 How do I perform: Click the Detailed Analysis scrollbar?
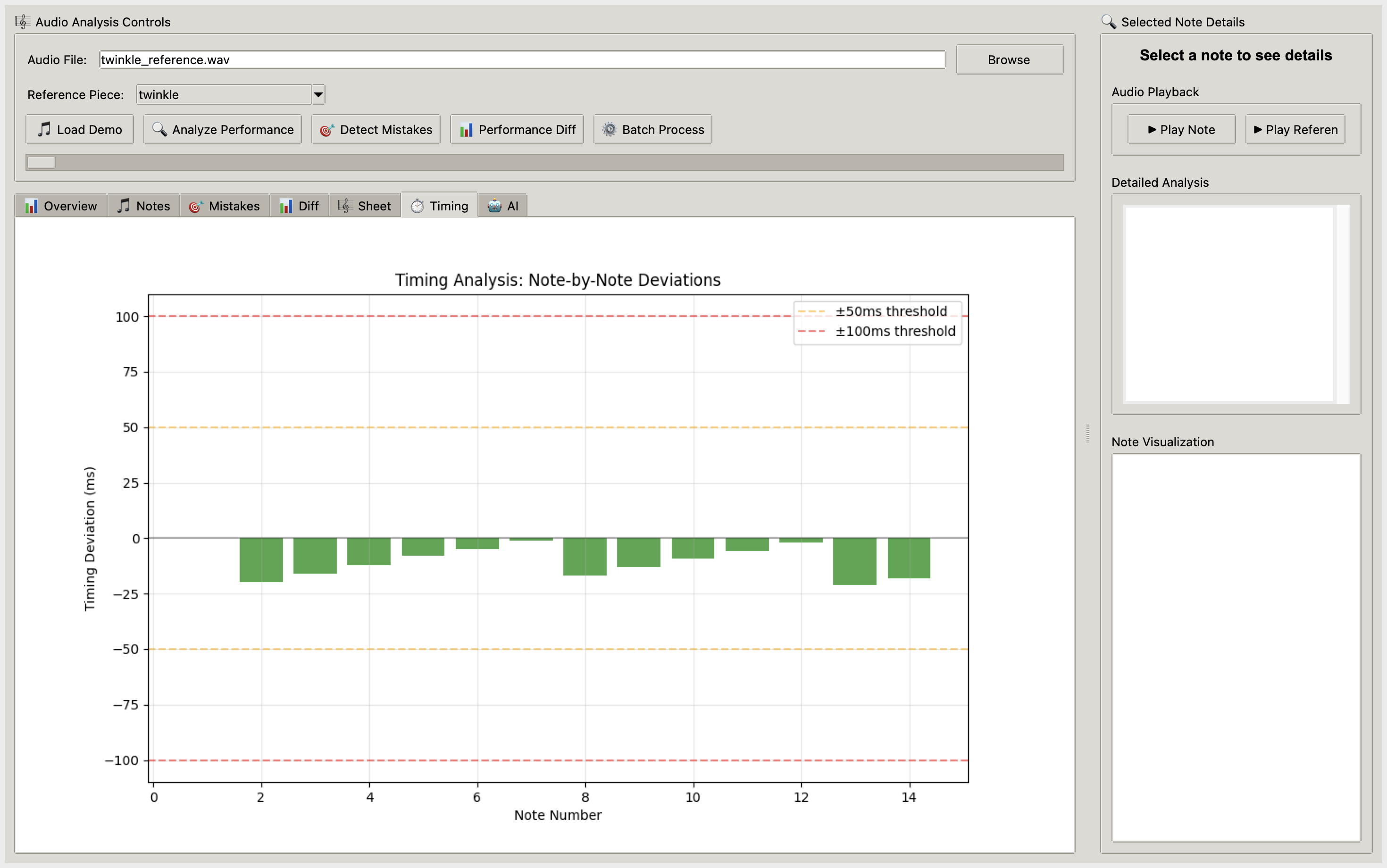(x=1342, y=304)
